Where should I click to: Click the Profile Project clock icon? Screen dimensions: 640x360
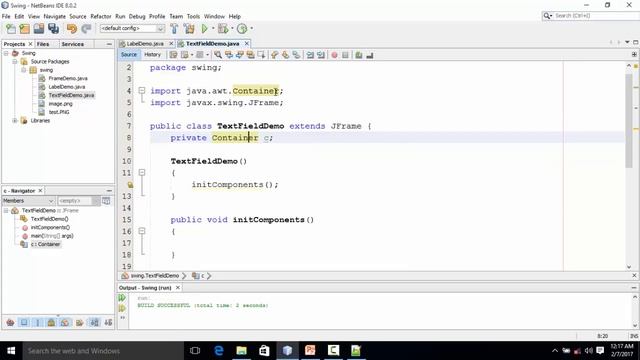coord(242,29)
